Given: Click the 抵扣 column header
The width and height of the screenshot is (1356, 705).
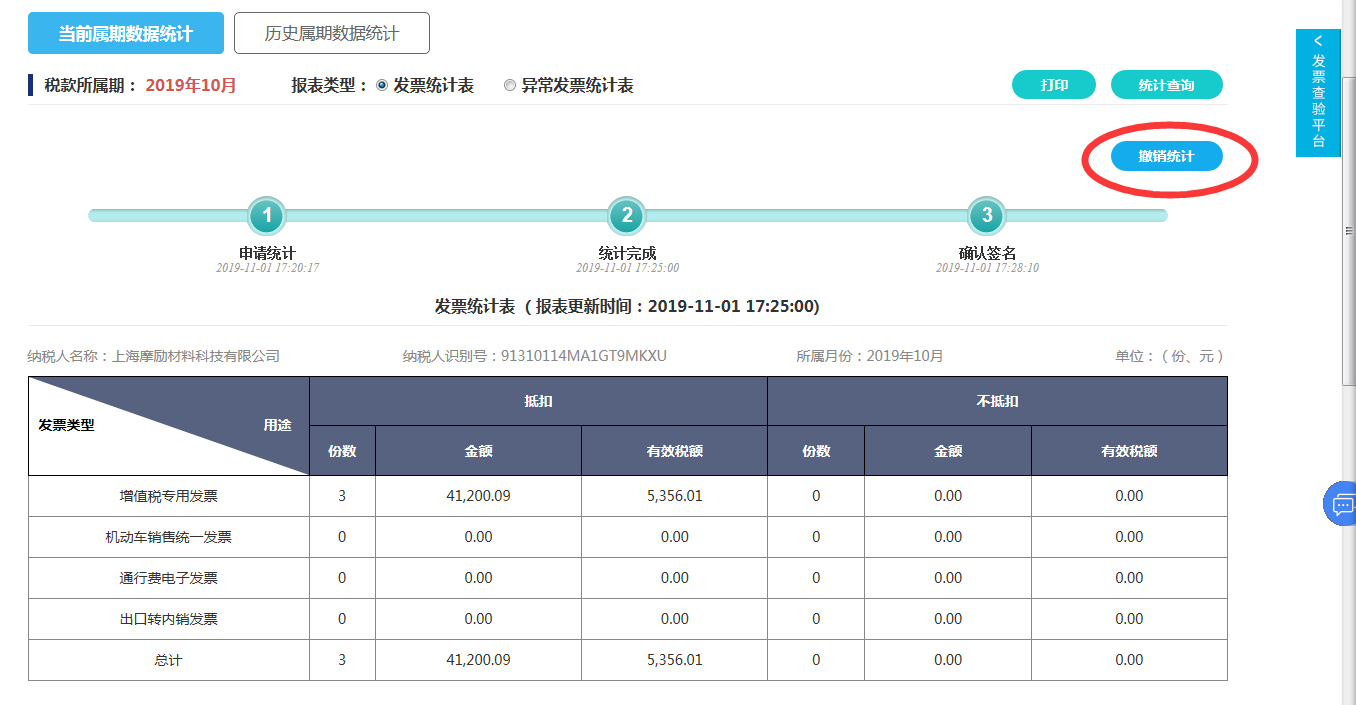Looking at the screenshot, I should pos(538,401).
